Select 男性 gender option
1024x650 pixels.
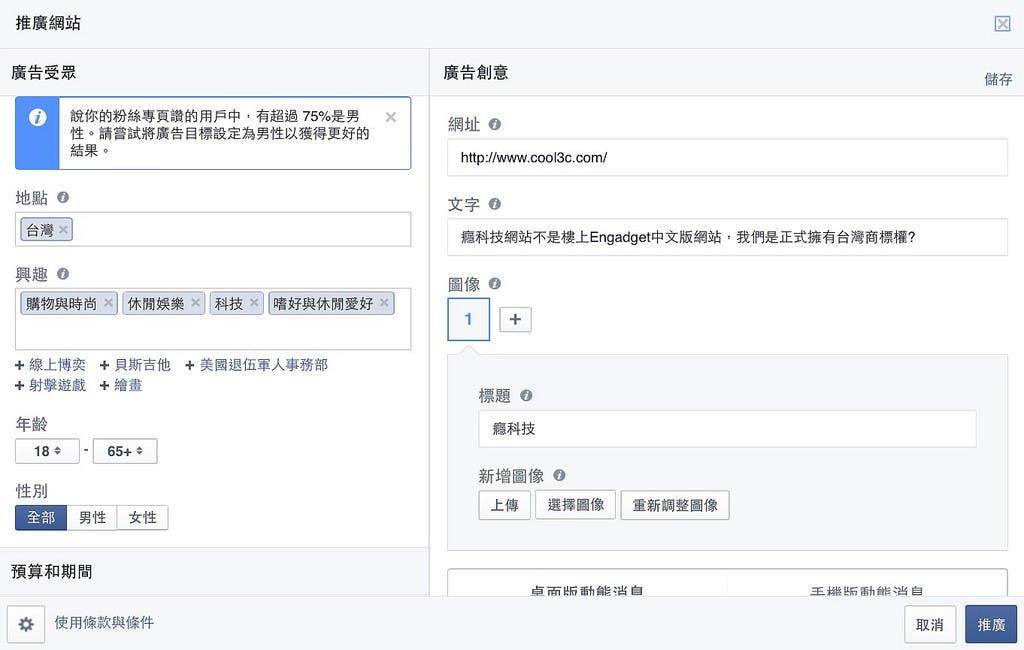(x=92, y=517)
